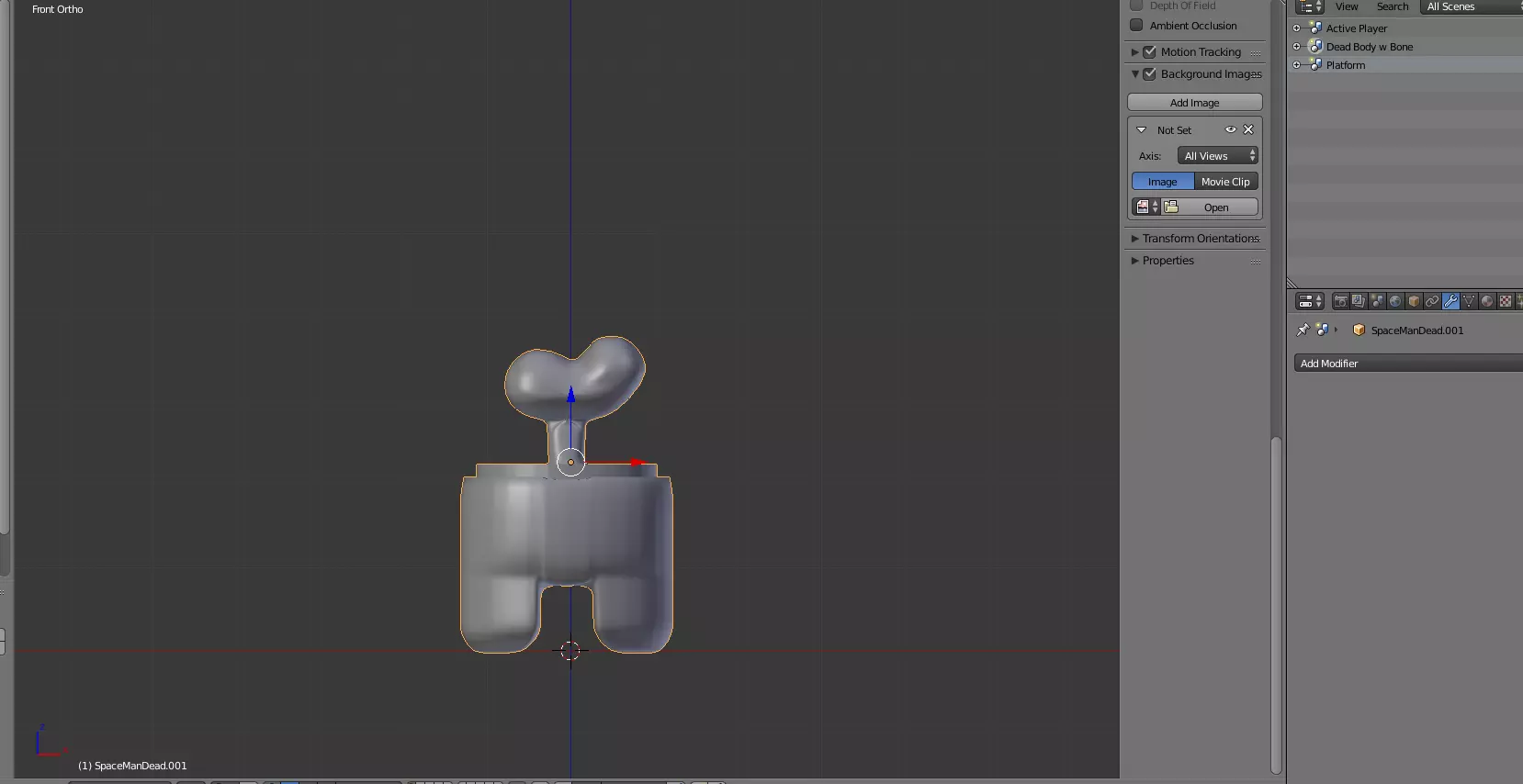The height and width of the screenshot is (784, 1523).
Task: Click the folder icon left of Open
Action: tap(1171, 207)
